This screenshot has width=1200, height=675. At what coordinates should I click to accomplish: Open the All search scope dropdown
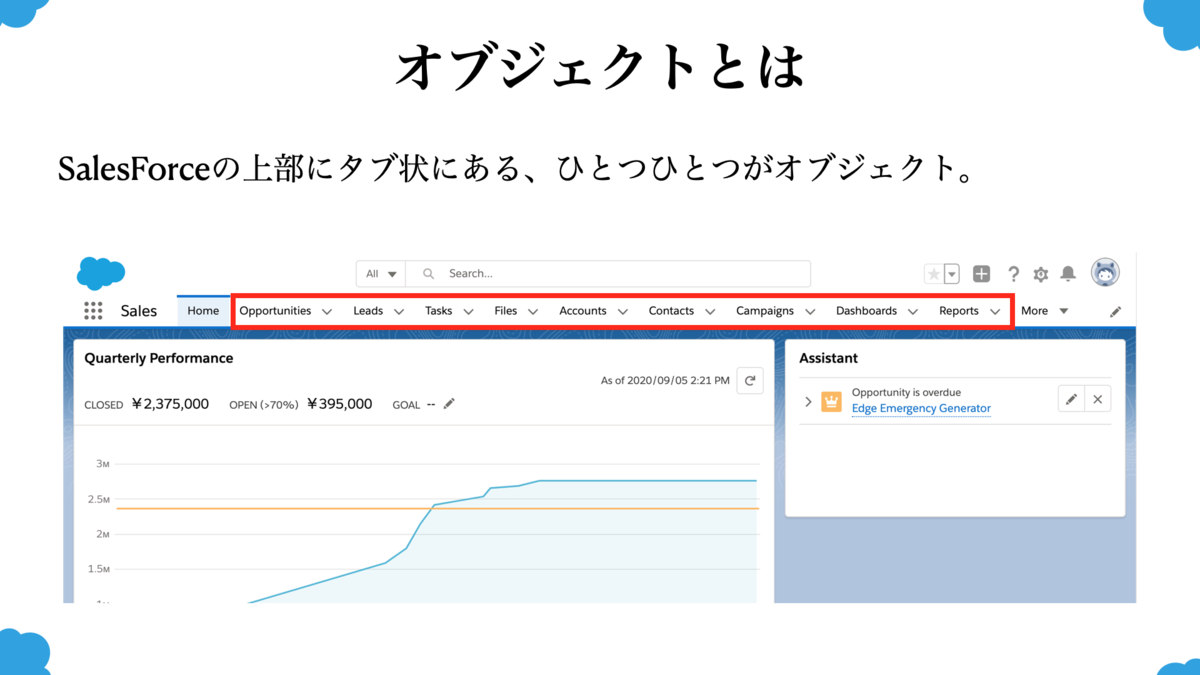click(x=381, y=273)
